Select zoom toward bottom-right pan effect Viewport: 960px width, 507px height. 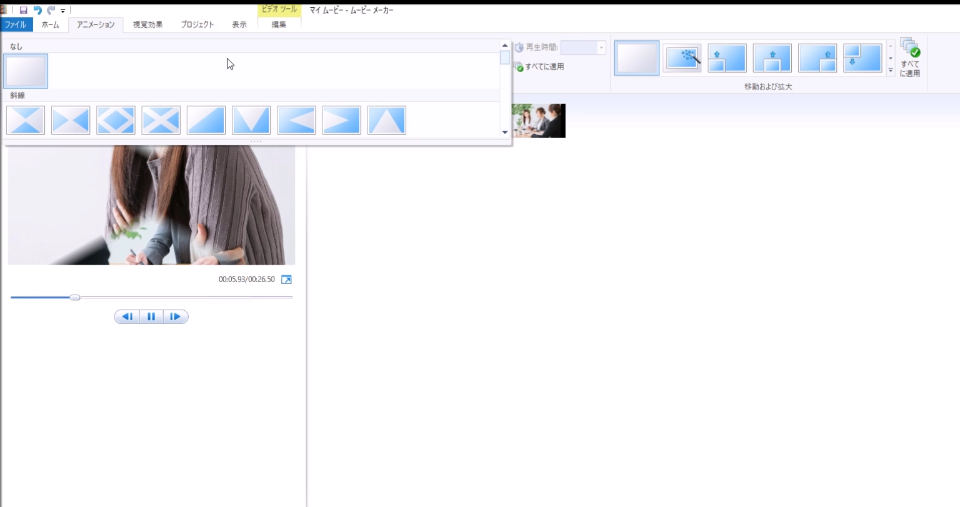point(817,58)
